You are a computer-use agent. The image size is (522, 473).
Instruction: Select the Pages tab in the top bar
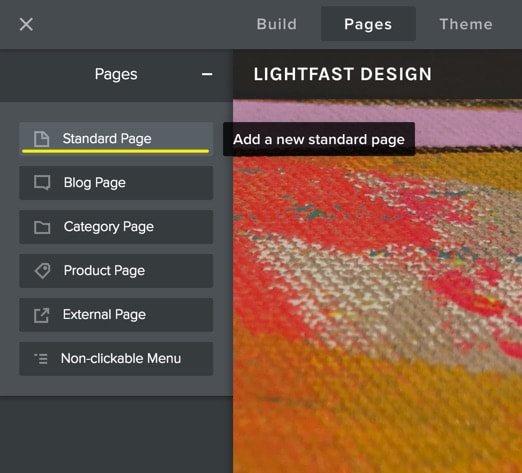(368, 24)
